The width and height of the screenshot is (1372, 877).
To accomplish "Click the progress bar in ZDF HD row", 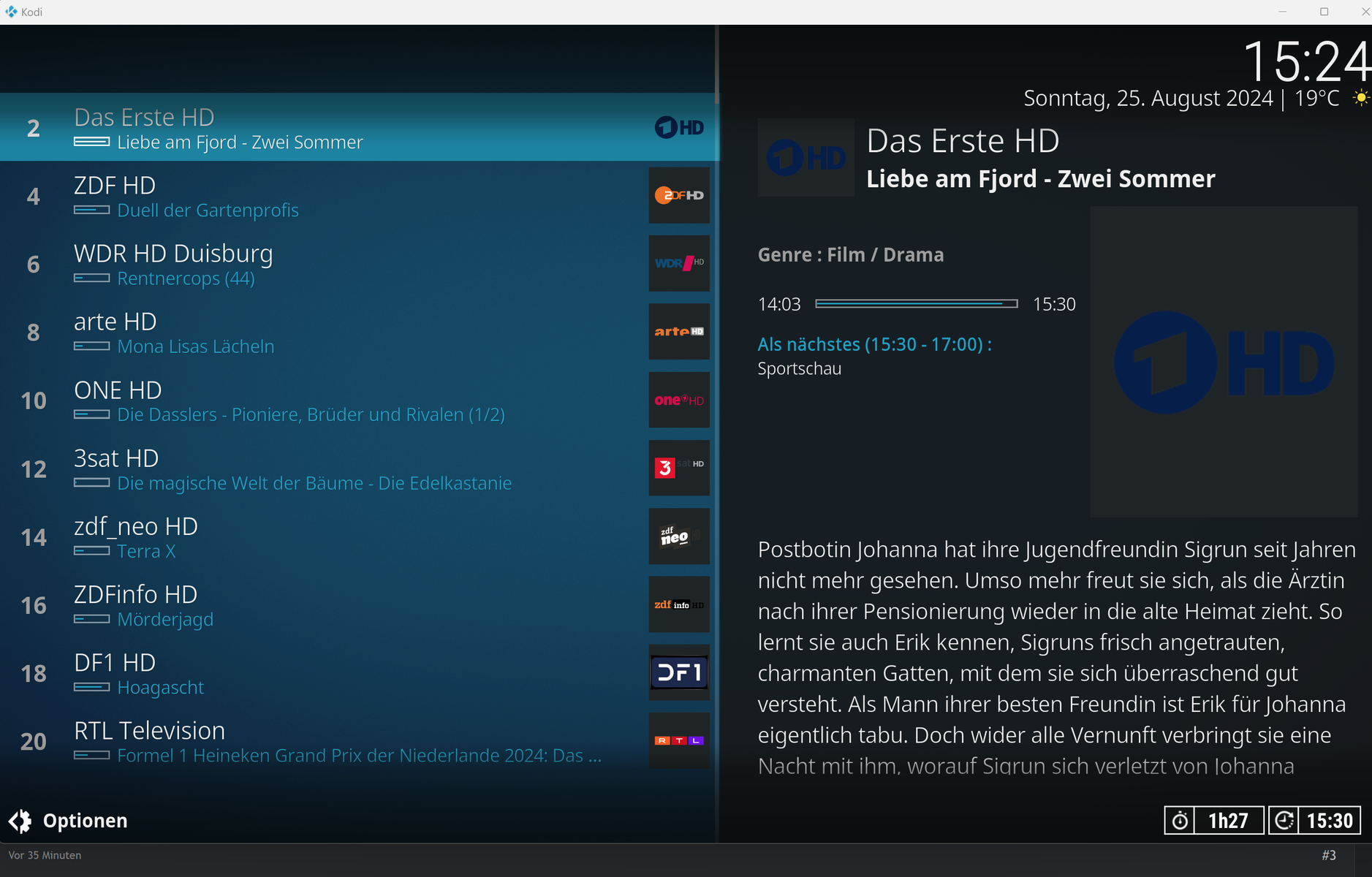I will click(92, 210).
